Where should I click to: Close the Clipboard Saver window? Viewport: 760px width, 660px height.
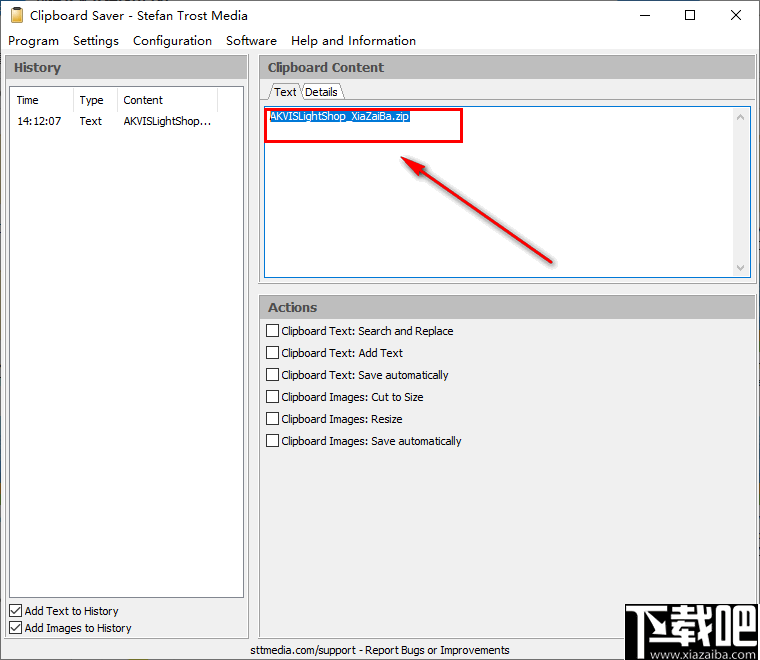tap(735, 16)
